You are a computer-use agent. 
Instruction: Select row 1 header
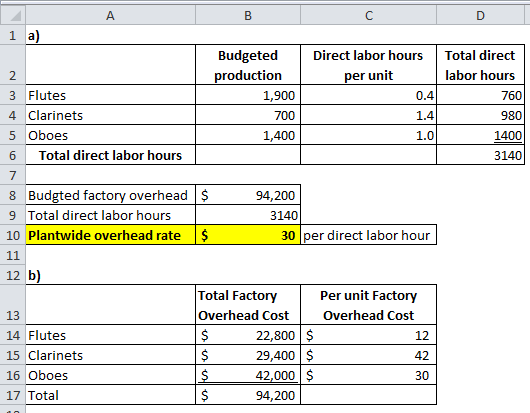[13, 35]
